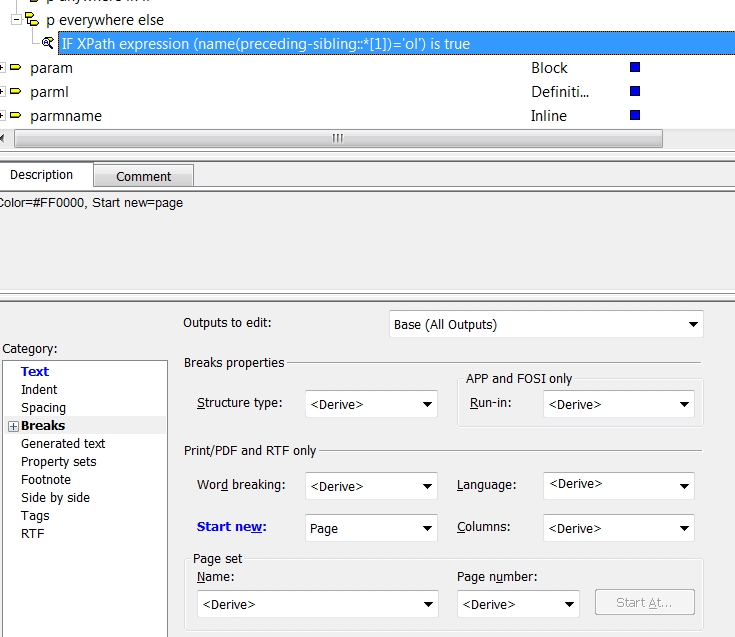735x637 pixels.
Task: Select the 'p everywhere else' context
Action: click(105, 20)
